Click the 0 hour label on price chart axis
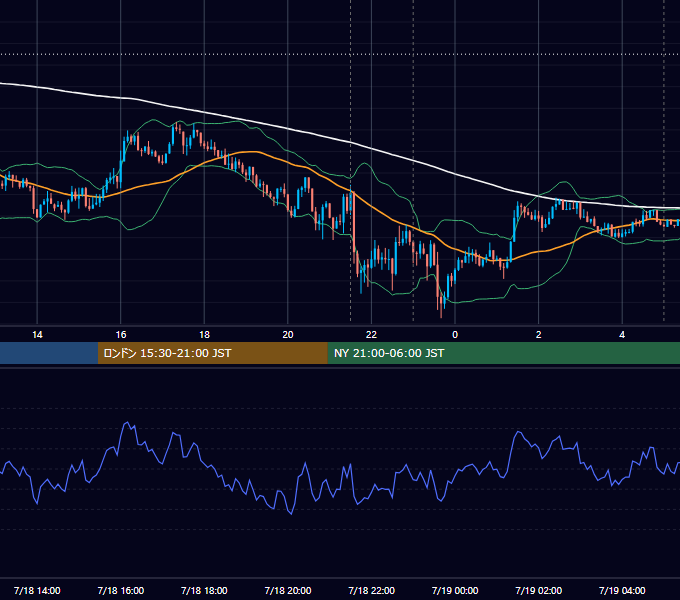This screenshot has height=600, width=680. click(455, 335)
